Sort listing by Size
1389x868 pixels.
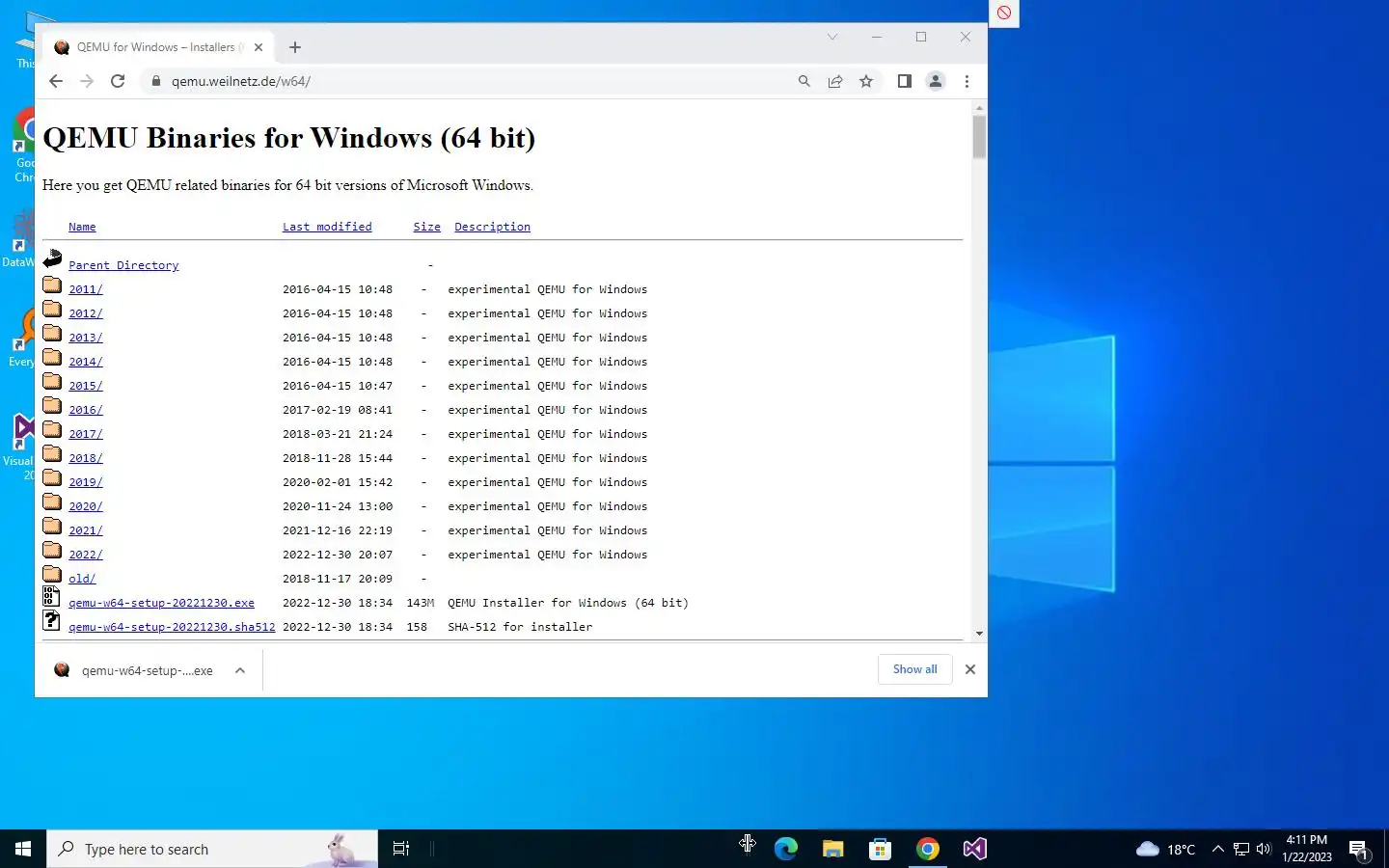point(426,227)
